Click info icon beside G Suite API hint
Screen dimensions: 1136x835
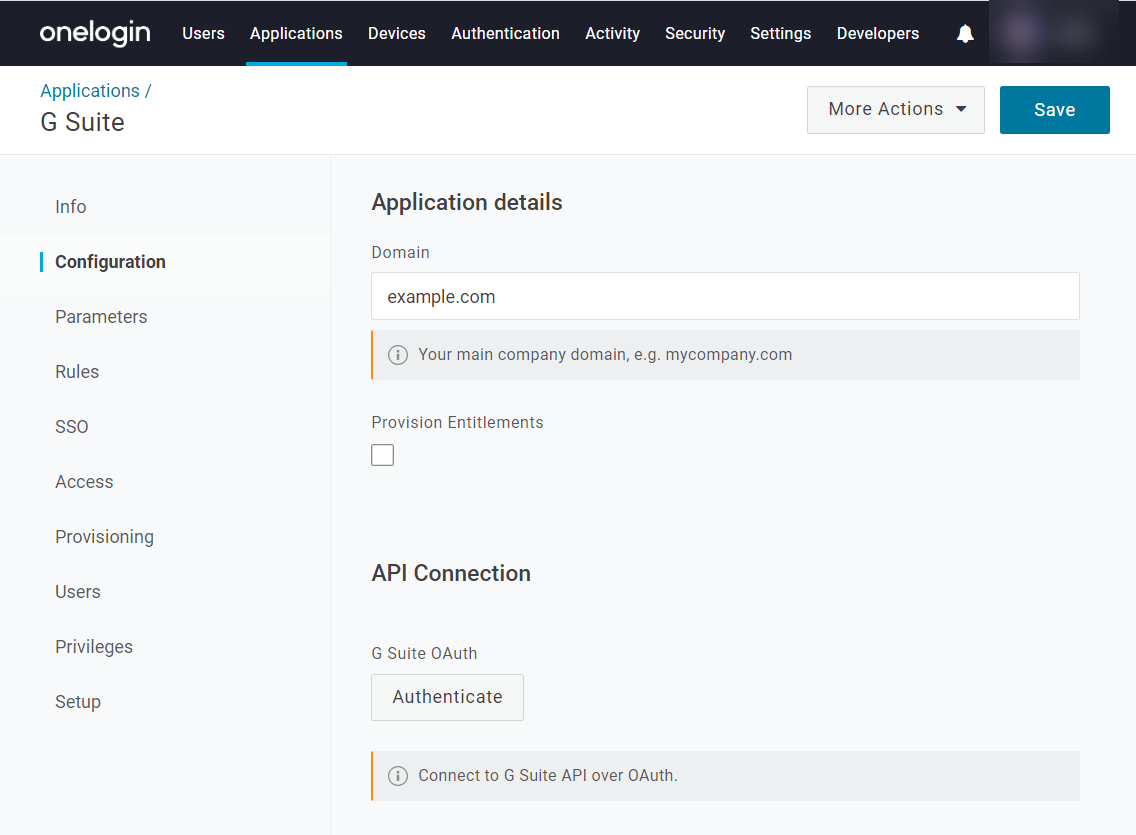[398, 776]
